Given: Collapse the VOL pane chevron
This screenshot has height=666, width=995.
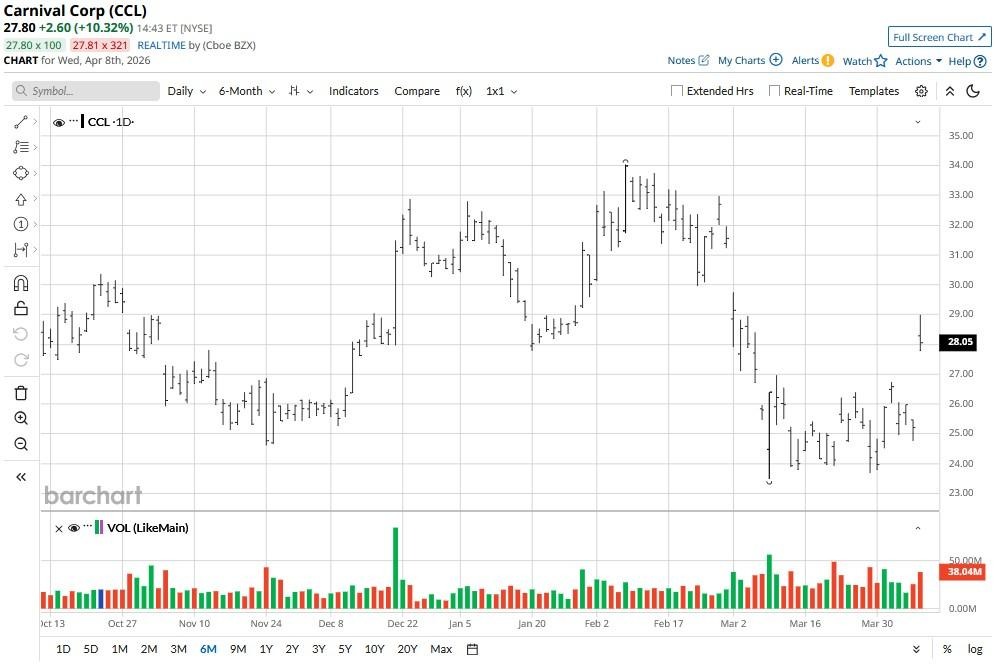Looking at the screenshot, I should (x=918, y=528).
